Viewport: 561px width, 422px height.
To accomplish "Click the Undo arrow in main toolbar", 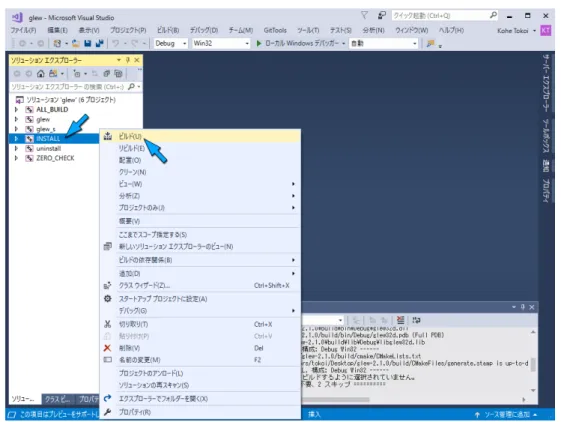I will click(x=116, y=43).
